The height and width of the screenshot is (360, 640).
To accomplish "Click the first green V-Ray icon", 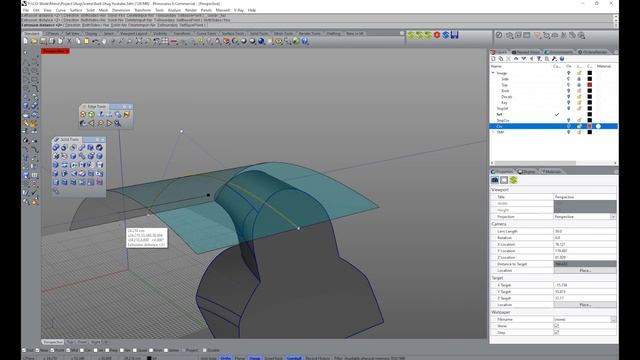I will (x=411, y=35).
